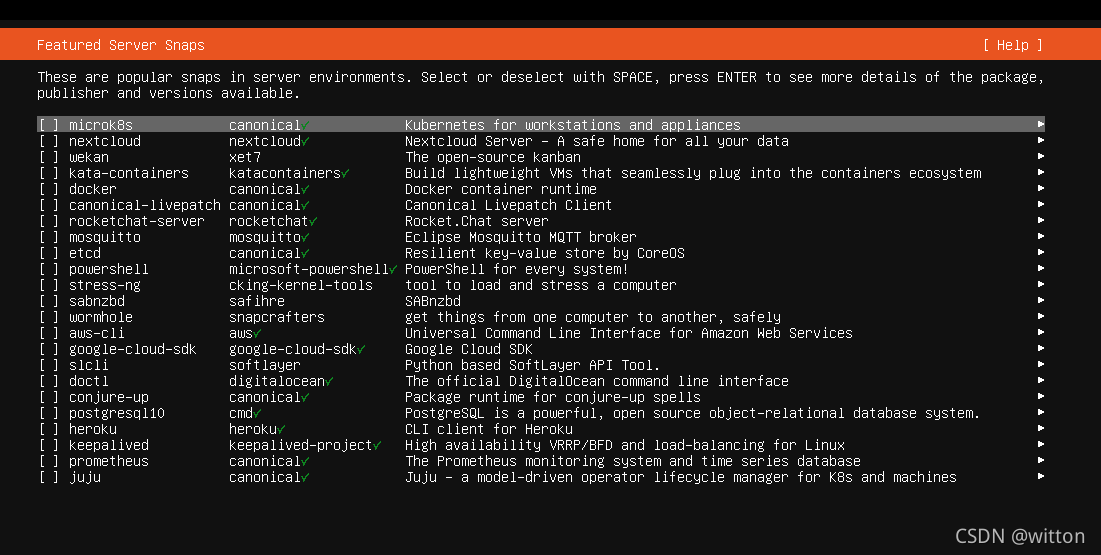Open details arrow for the postgresql10 row
This screenshot has width=1101, height=555.
pos(1041,413)
